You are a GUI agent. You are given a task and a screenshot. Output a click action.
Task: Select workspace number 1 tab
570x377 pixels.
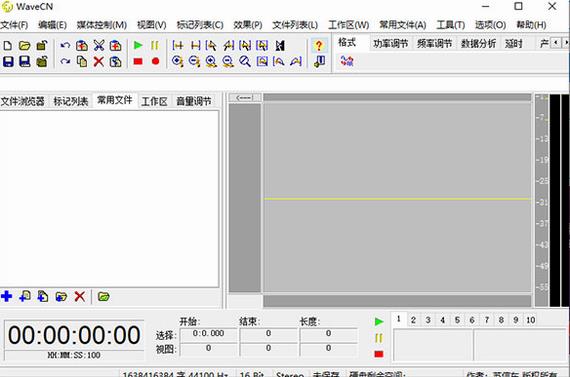[399, 319]
